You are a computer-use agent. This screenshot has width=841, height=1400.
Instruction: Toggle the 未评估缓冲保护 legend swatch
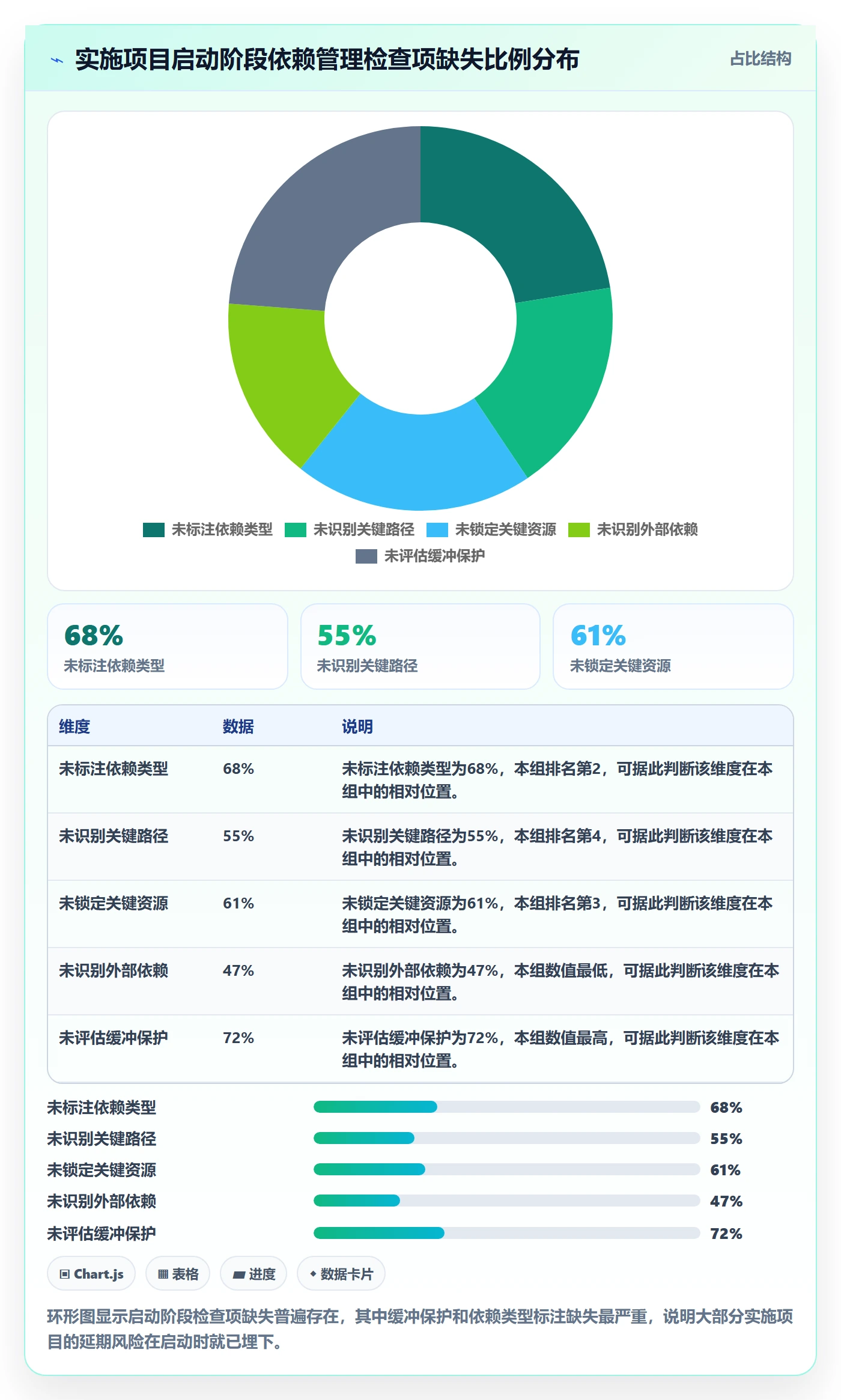click(x=366, y=556)
